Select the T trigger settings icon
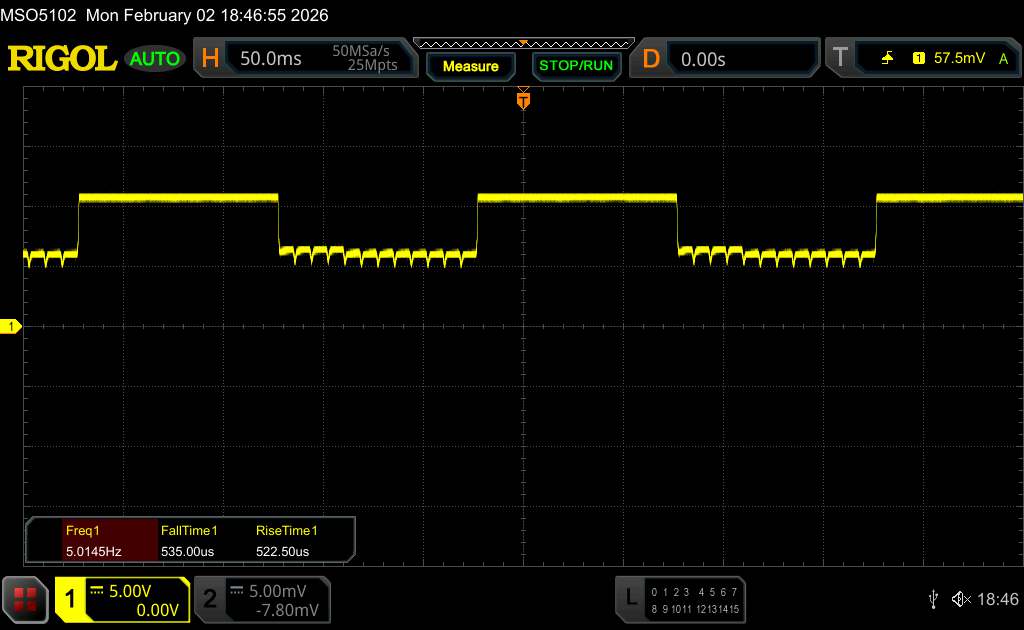1024x630 pixels. pyautogui.click(x=840, y=59)
